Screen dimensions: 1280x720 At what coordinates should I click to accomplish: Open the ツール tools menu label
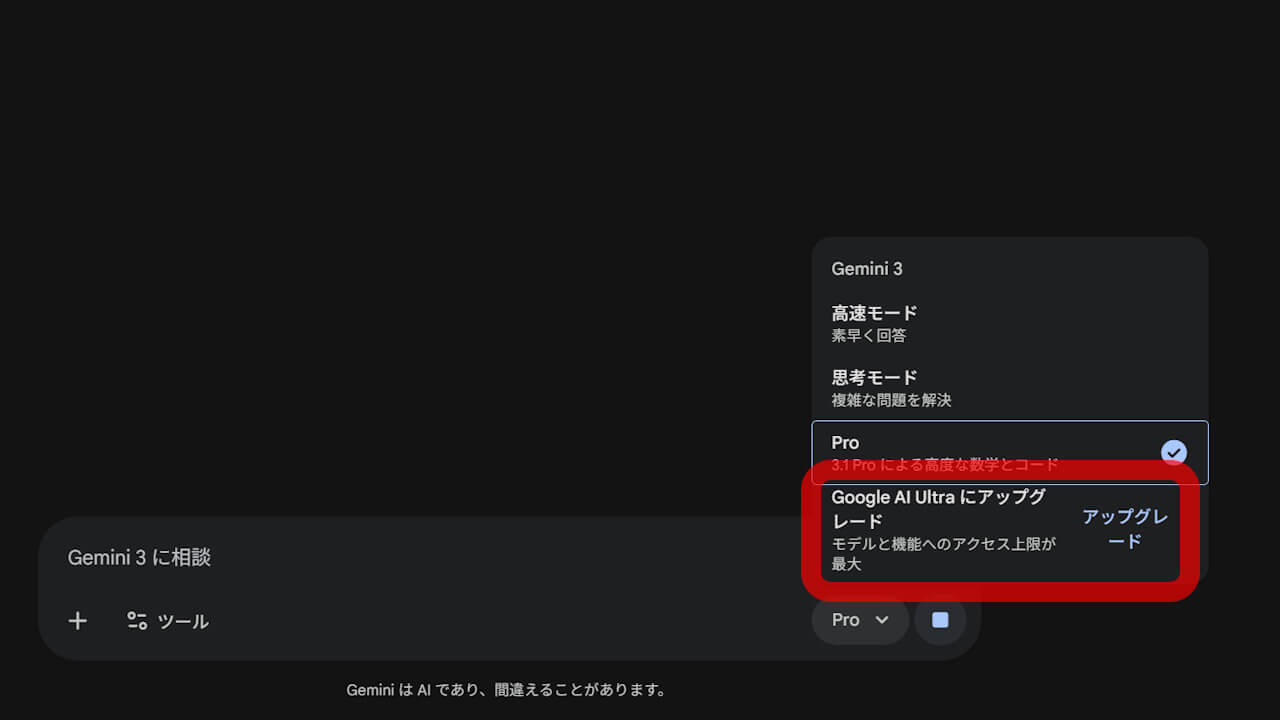point(185,620)
